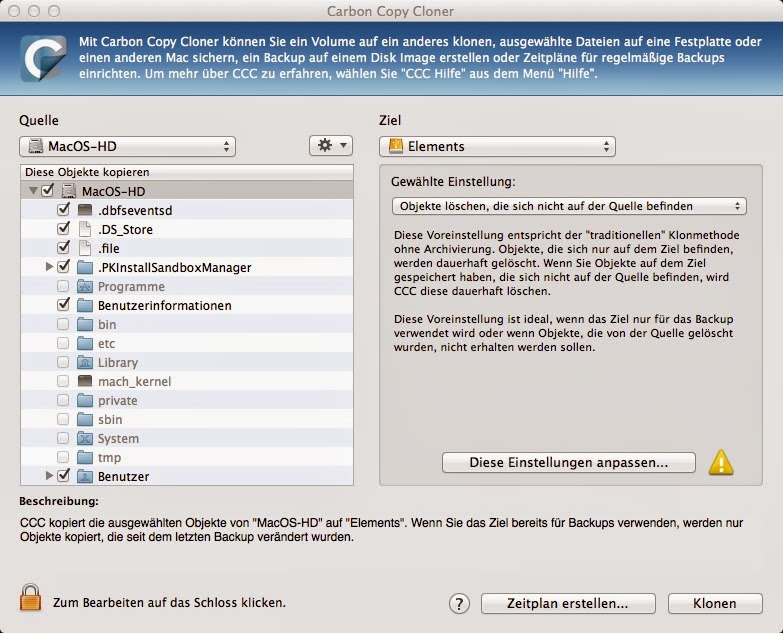This screenshot has height=633, width=783.
Task: Expand the .PKInstallSandboxManager folder triangle
Action: click(49, 267)
